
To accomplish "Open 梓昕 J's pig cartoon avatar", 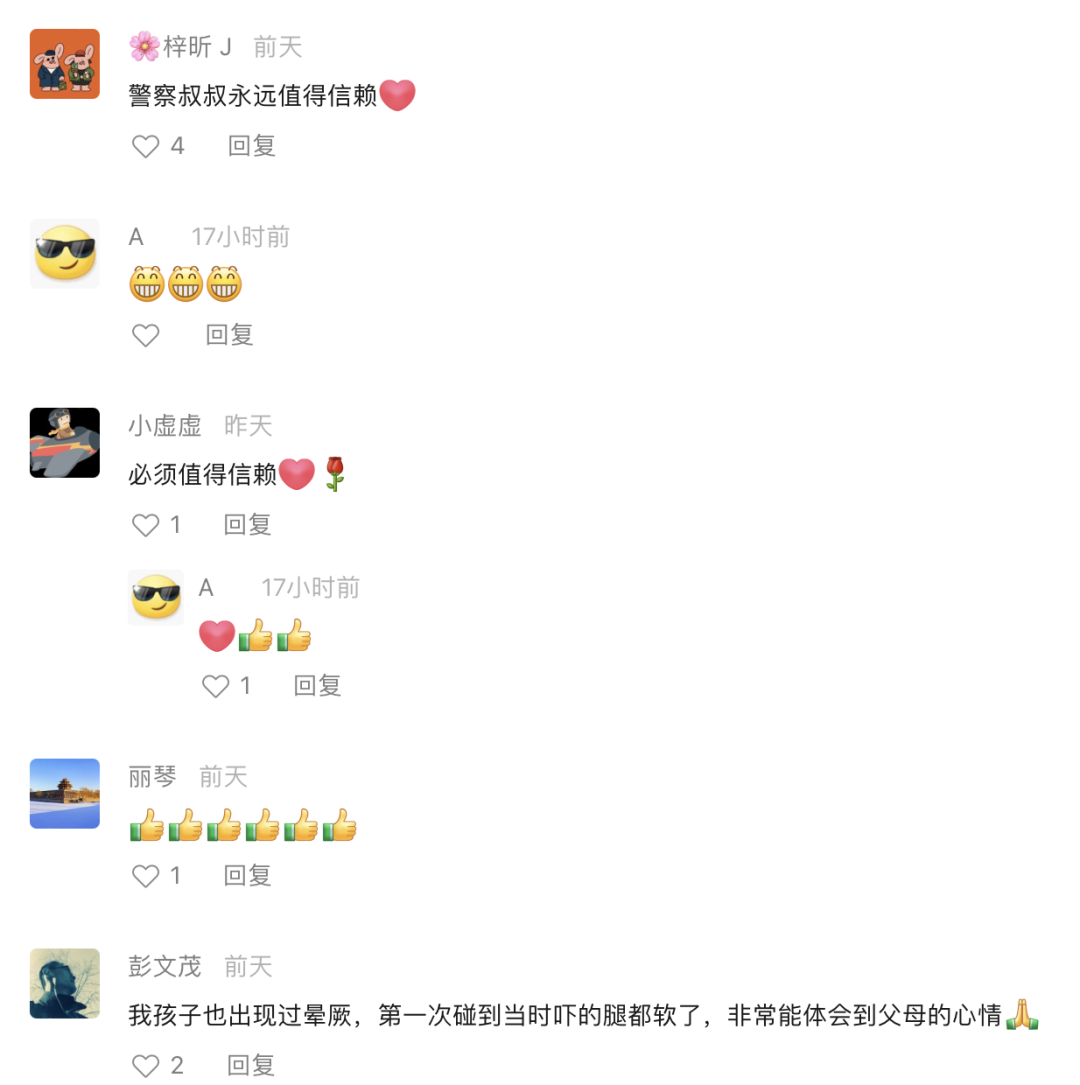I will point(65,64).
